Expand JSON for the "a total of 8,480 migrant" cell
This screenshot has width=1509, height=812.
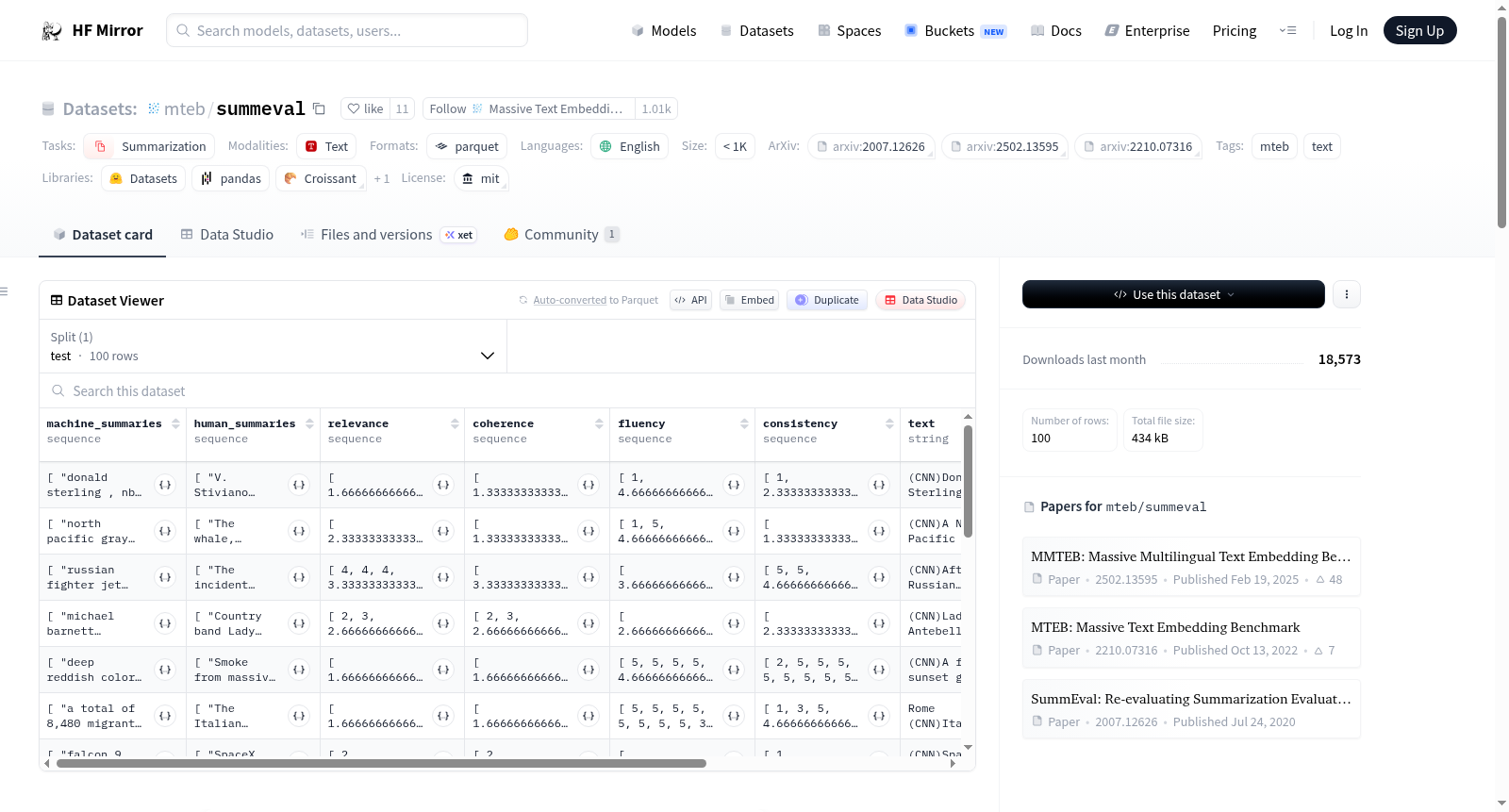(165, 716)
